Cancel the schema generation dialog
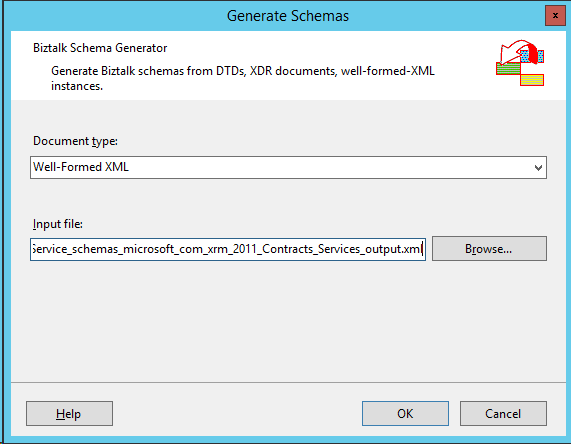 (503, 413)
